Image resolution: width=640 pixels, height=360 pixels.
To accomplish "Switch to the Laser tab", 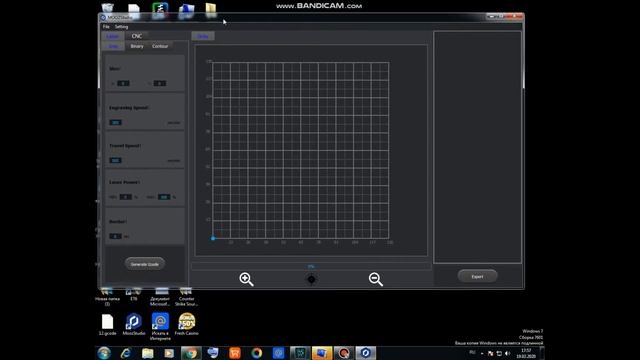I will (x=113, y=36).
